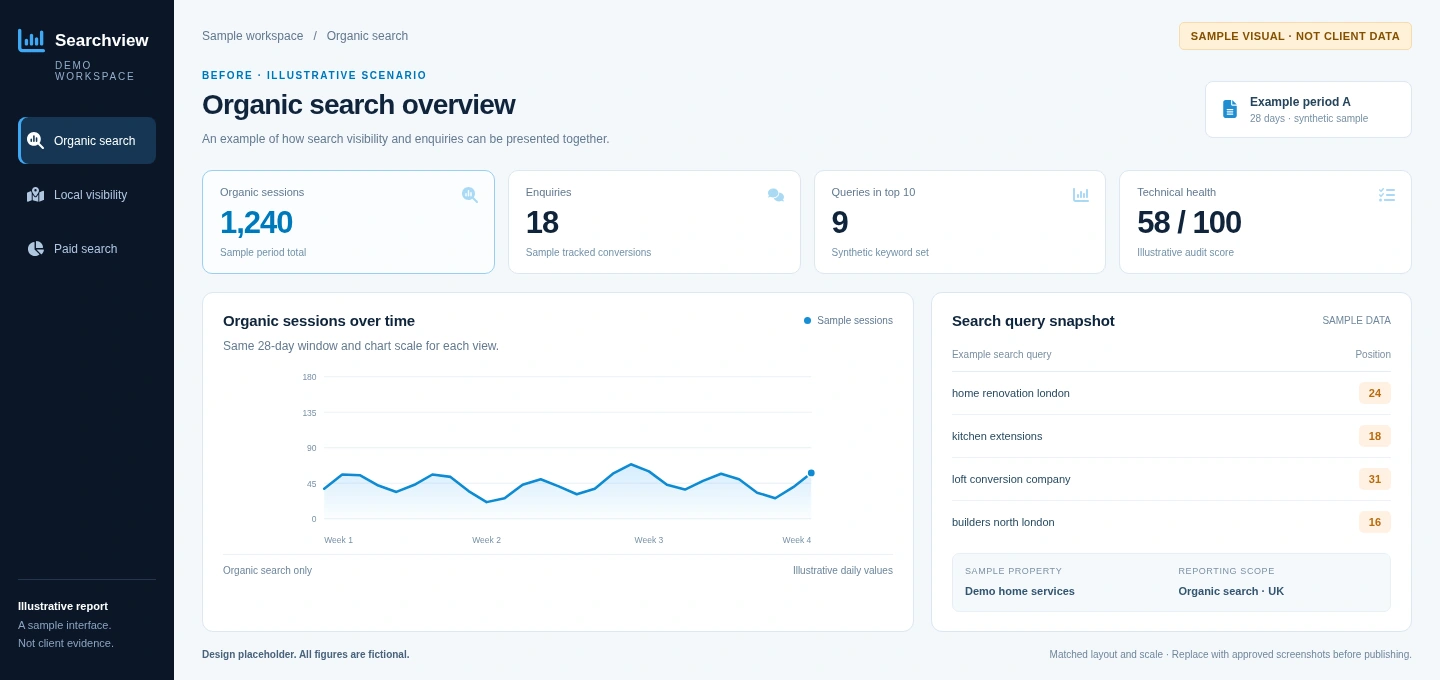Click the Paid search pie chart icon
Image resolution: width=1440 pixels, height=680 pixels.
tap(35, 249)
